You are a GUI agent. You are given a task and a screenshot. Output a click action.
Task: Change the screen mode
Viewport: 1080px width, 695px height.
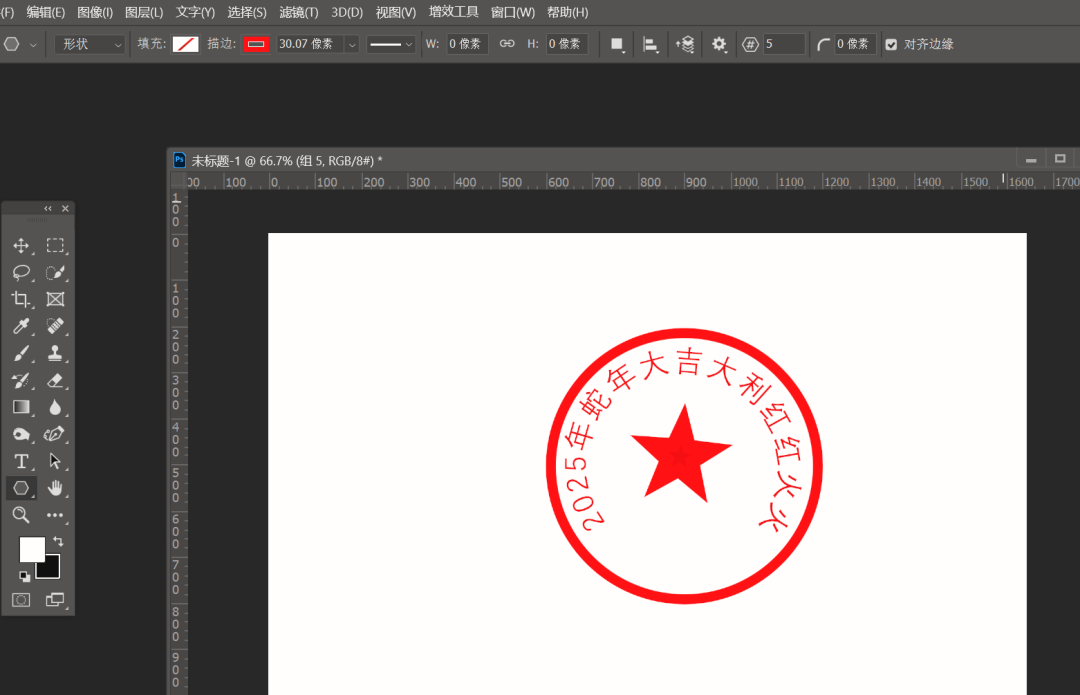tap(55, 600)
